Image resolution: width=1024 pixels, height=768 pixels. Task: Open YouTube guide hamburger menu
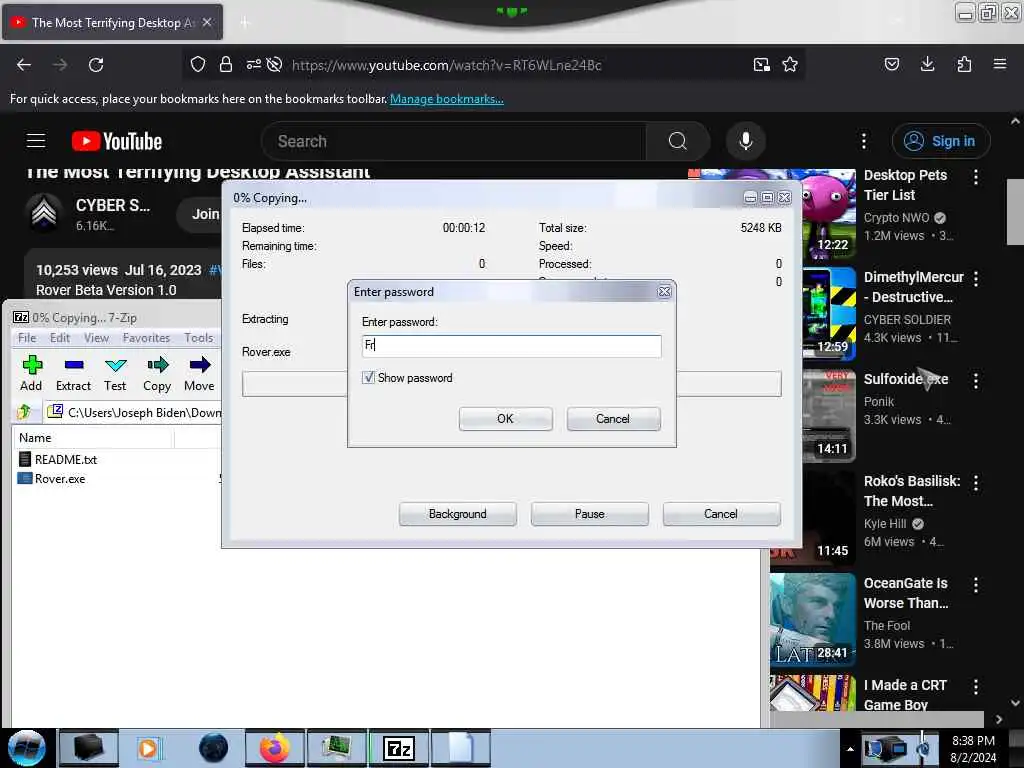[36, 141]
